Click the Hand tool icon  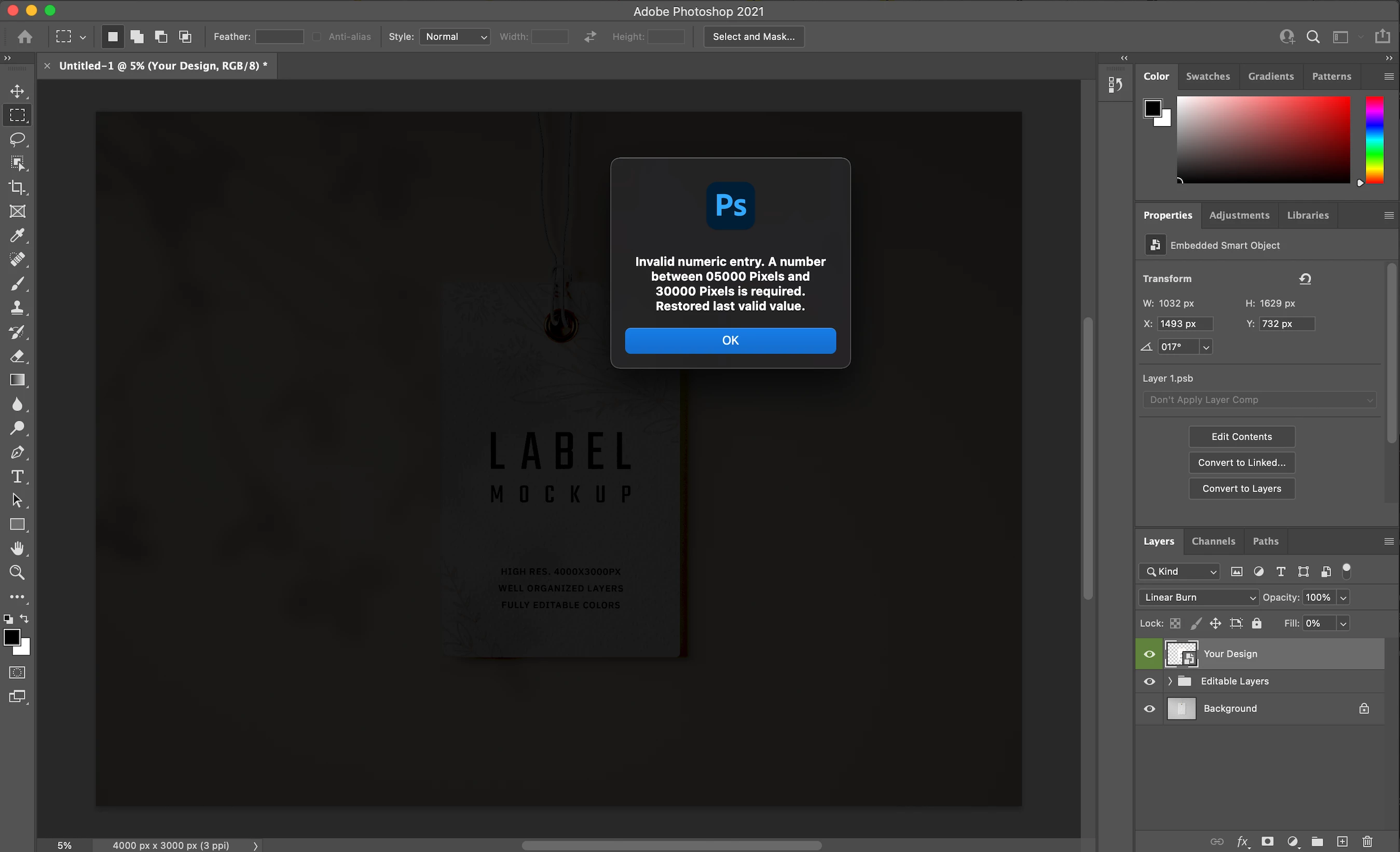point(17,548)
